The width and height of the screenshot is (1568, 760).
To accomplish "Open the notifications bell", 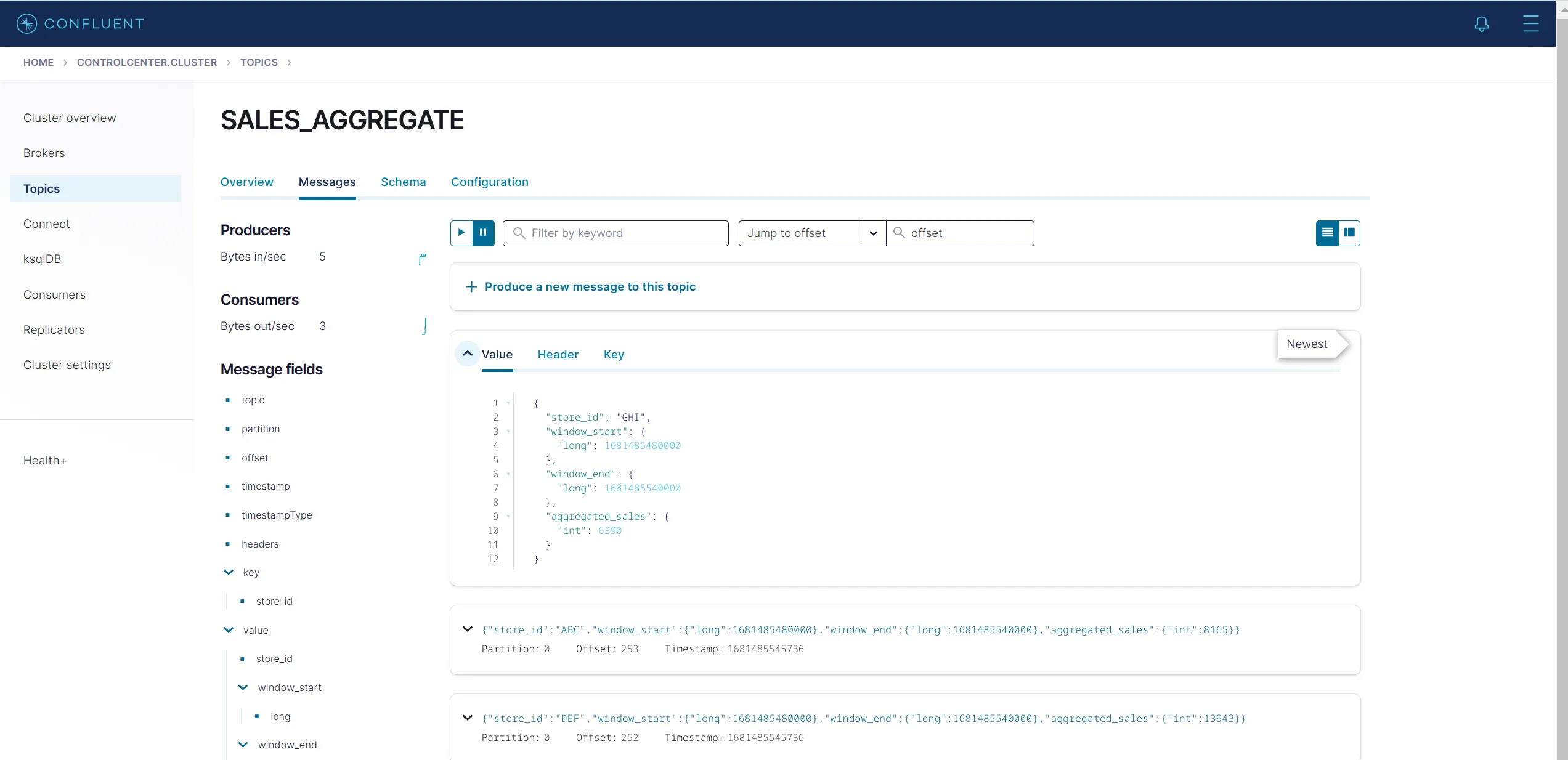I will (x=1481, y=23).
